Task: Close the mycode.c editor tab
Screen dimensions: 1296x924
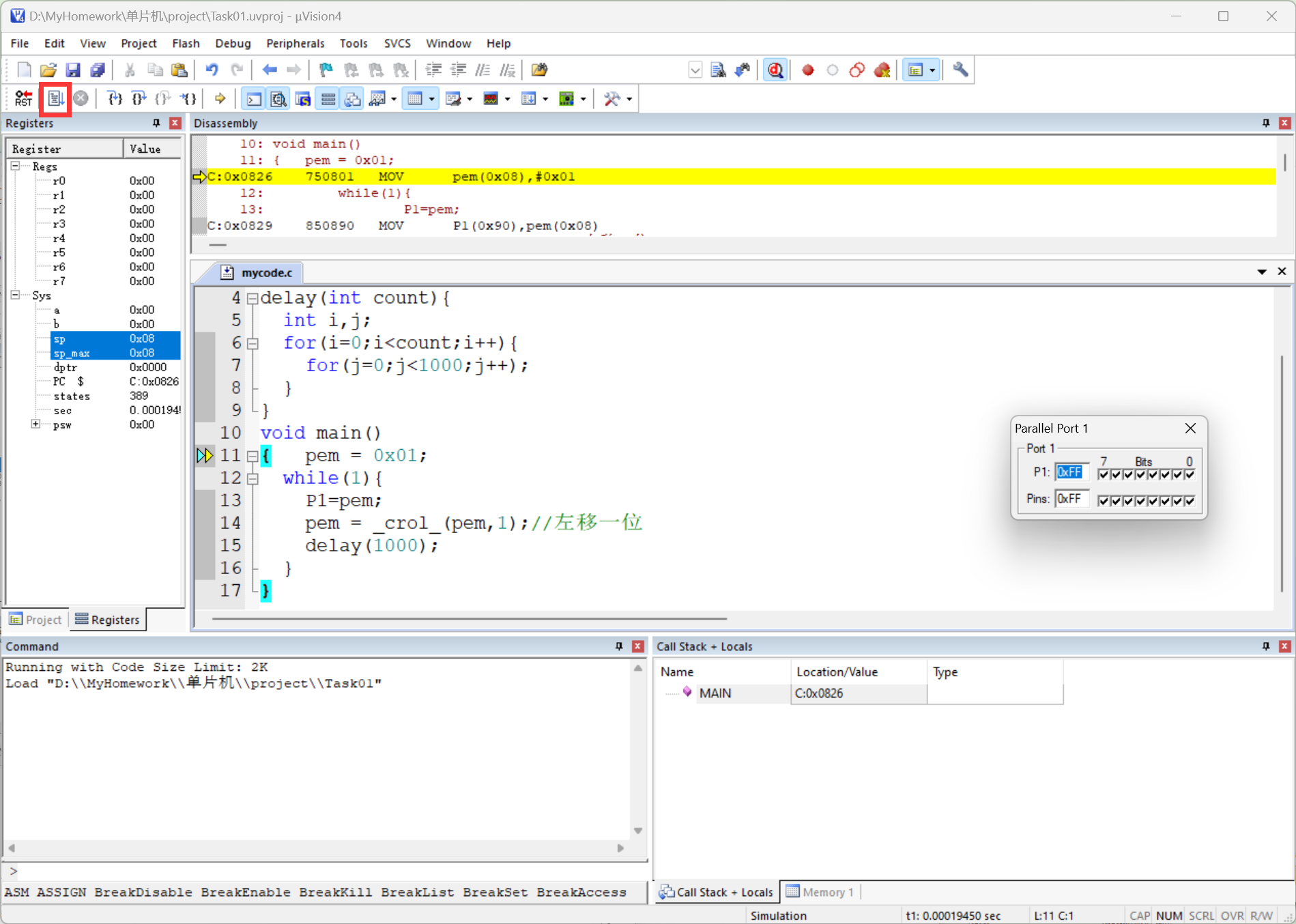Action: [x=1282, y=272]
